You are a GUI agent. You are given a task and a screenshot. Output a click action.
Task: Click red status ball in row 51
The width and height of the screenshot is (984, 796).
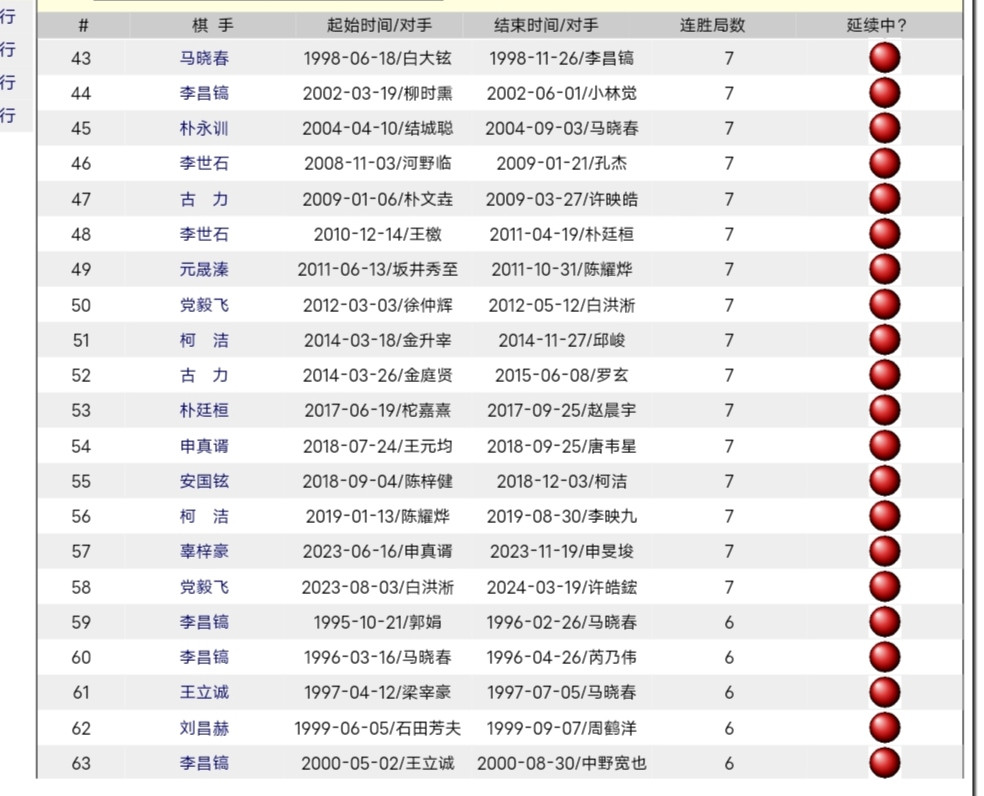885,340
